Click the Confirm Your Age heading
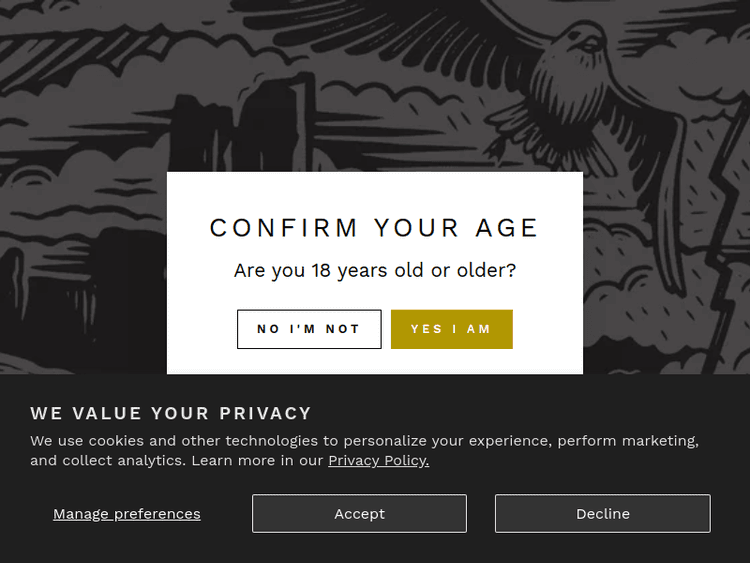 coord(374,228)
